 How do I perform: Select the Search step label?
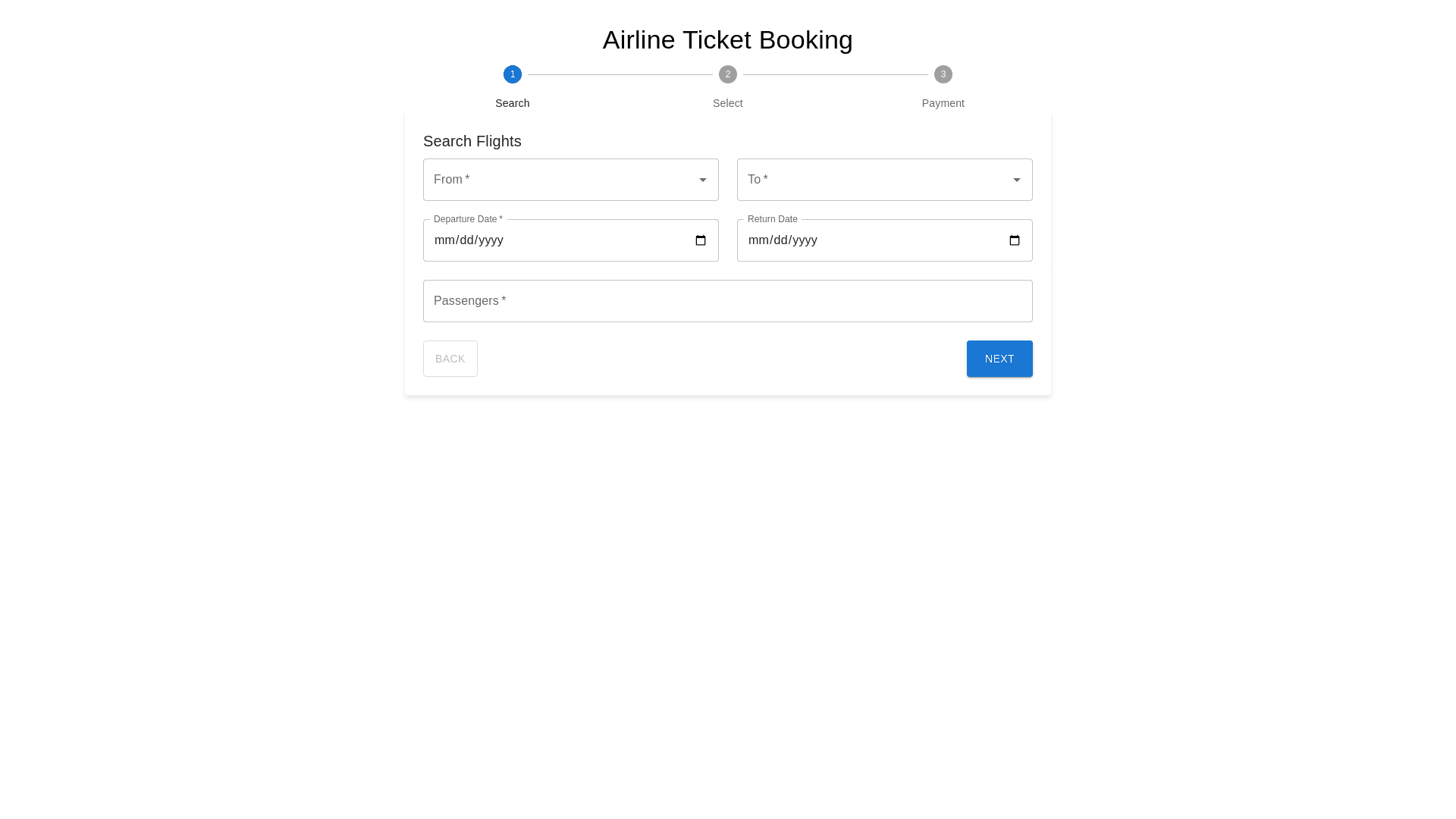(513, 103)
